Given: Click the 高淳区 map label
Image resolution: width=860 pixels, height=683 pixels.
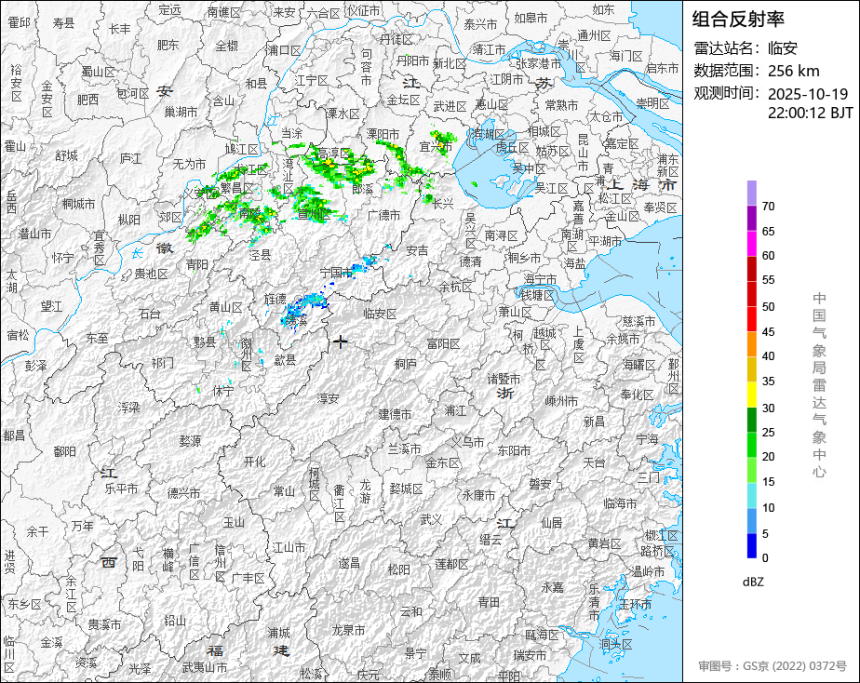Looking at the screenshot, I should click(335, 153).
